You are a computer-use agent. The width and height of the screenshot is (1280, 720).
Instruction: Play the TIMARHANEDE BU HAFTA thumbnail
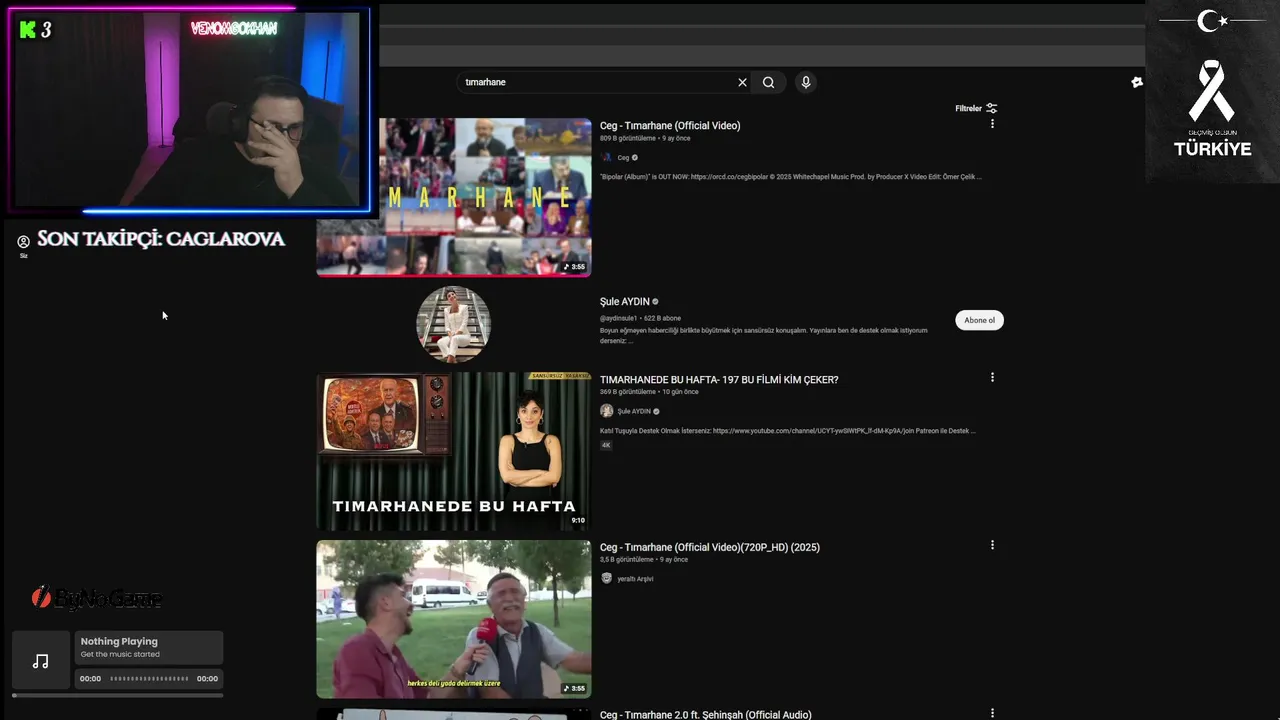(453, 451)
